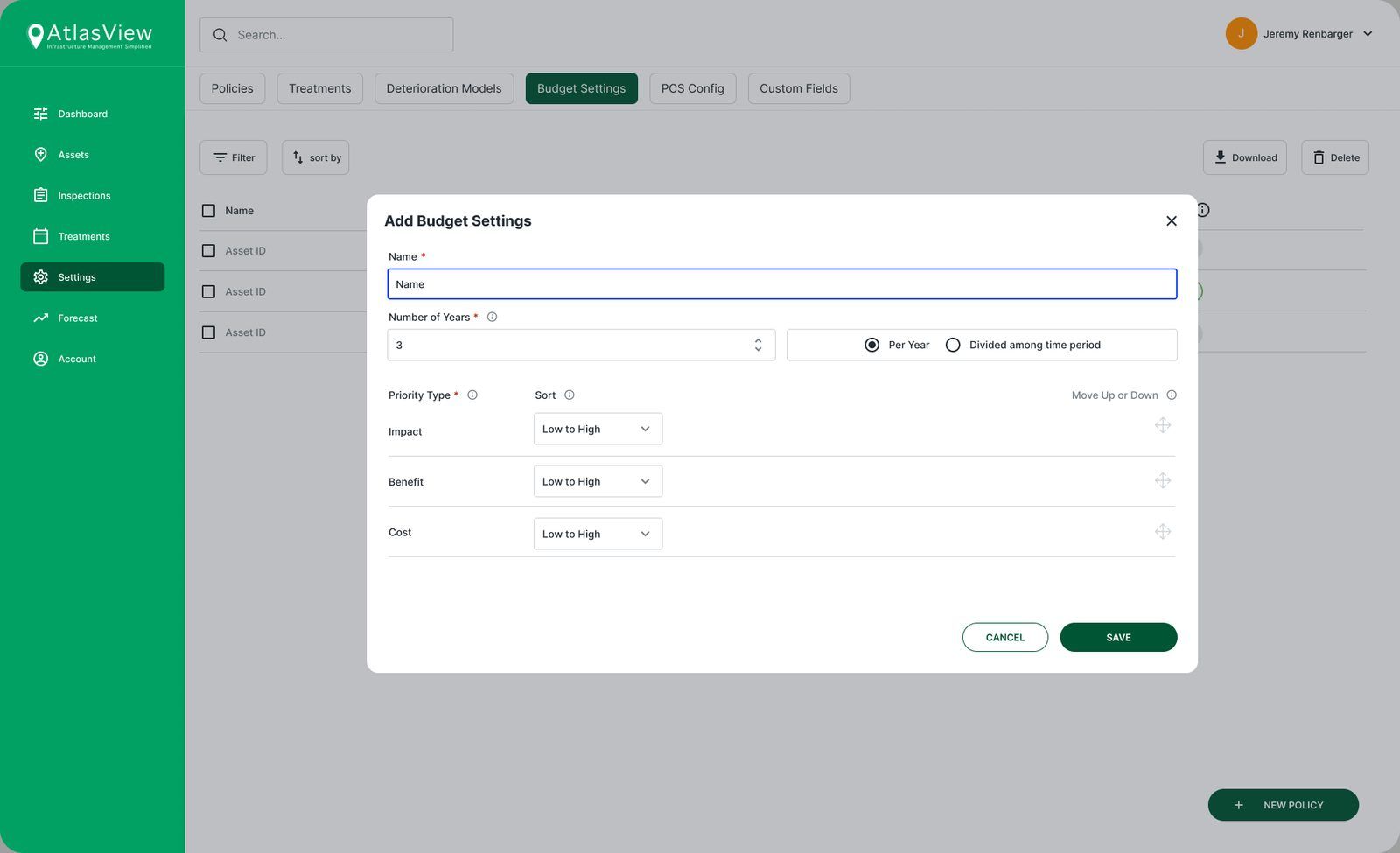The width and height of the screenshot is (1400, 853).
Task: Select the Settings gear icon
Action: point(40,277)
